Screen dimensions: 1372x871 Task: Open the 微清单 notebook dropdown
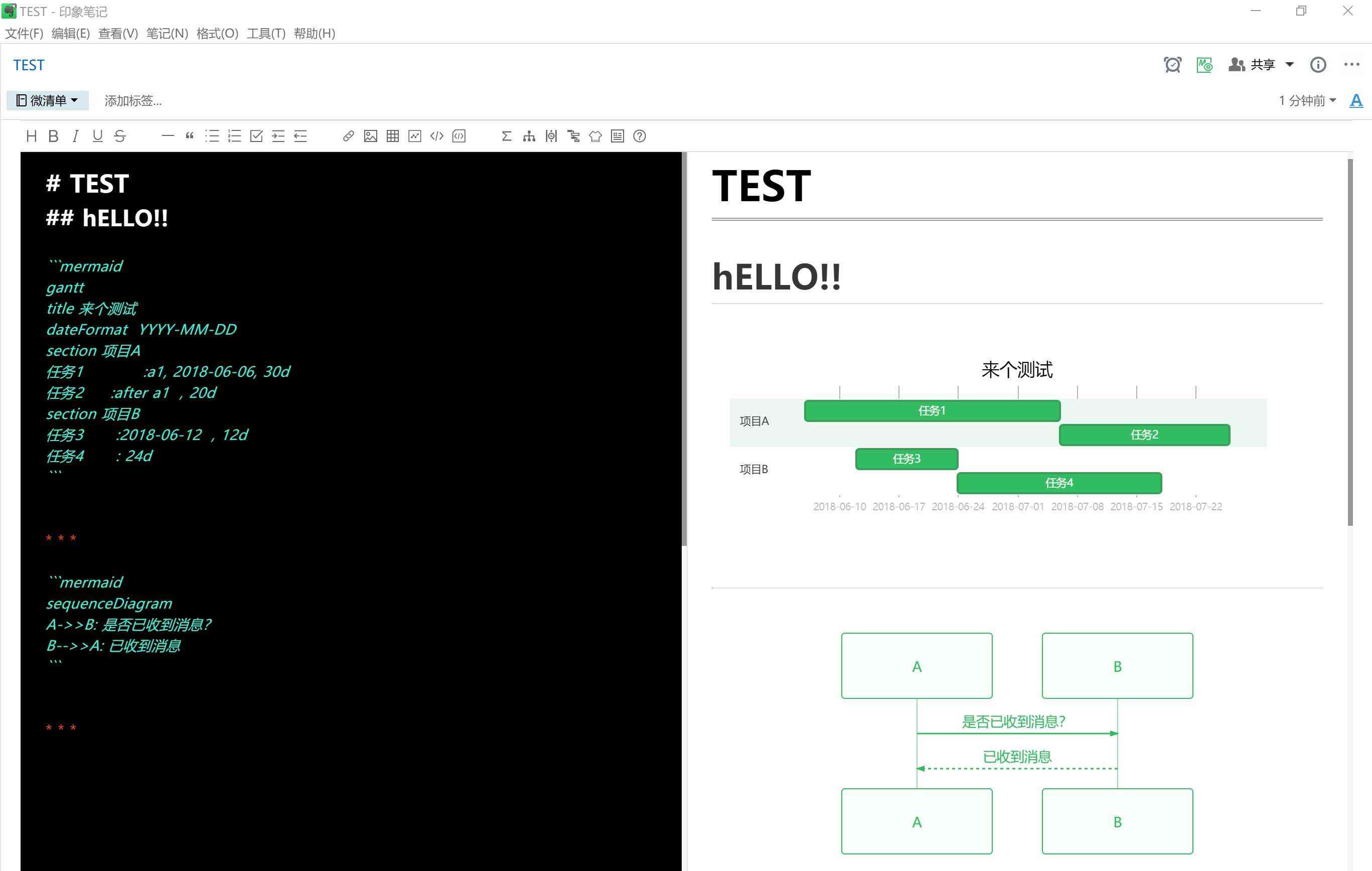tap(47, 100)
